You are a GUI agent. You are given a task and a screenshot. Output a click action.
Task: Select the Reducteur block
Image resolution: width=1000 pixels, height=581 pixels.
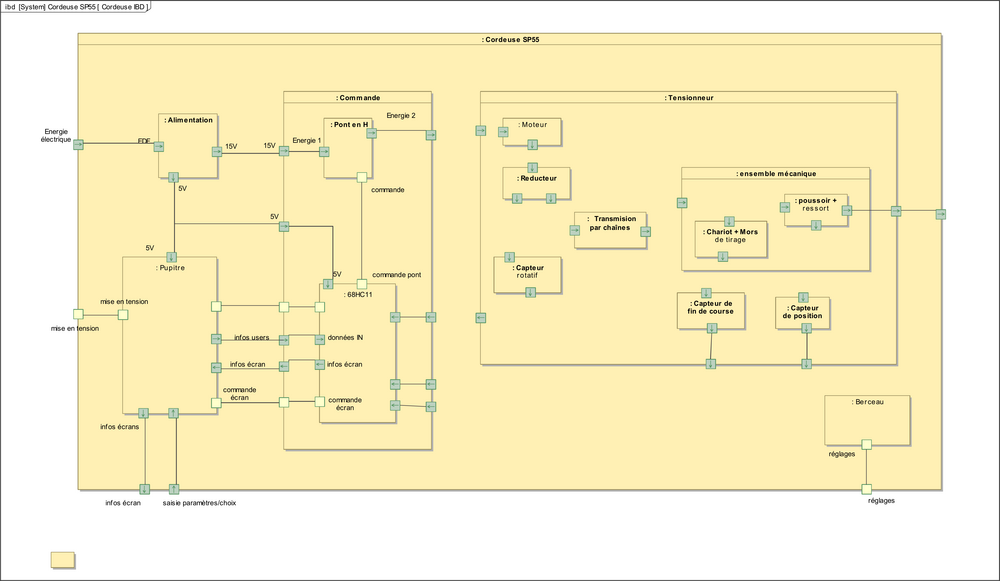point(536,180)
